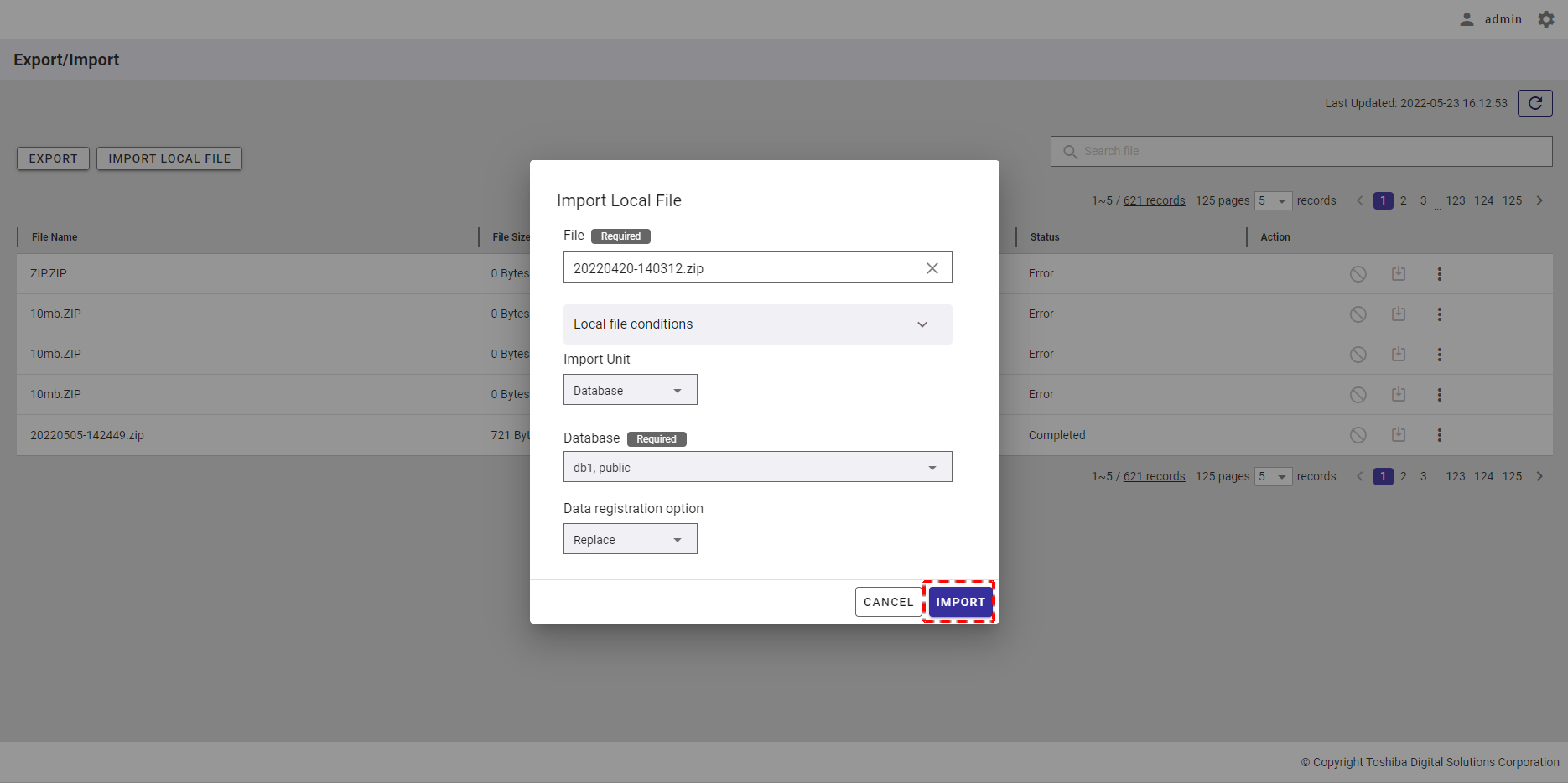
Task: Click the import icon for ZIP.ZIP row
Action: click(x=1398, y=274)
